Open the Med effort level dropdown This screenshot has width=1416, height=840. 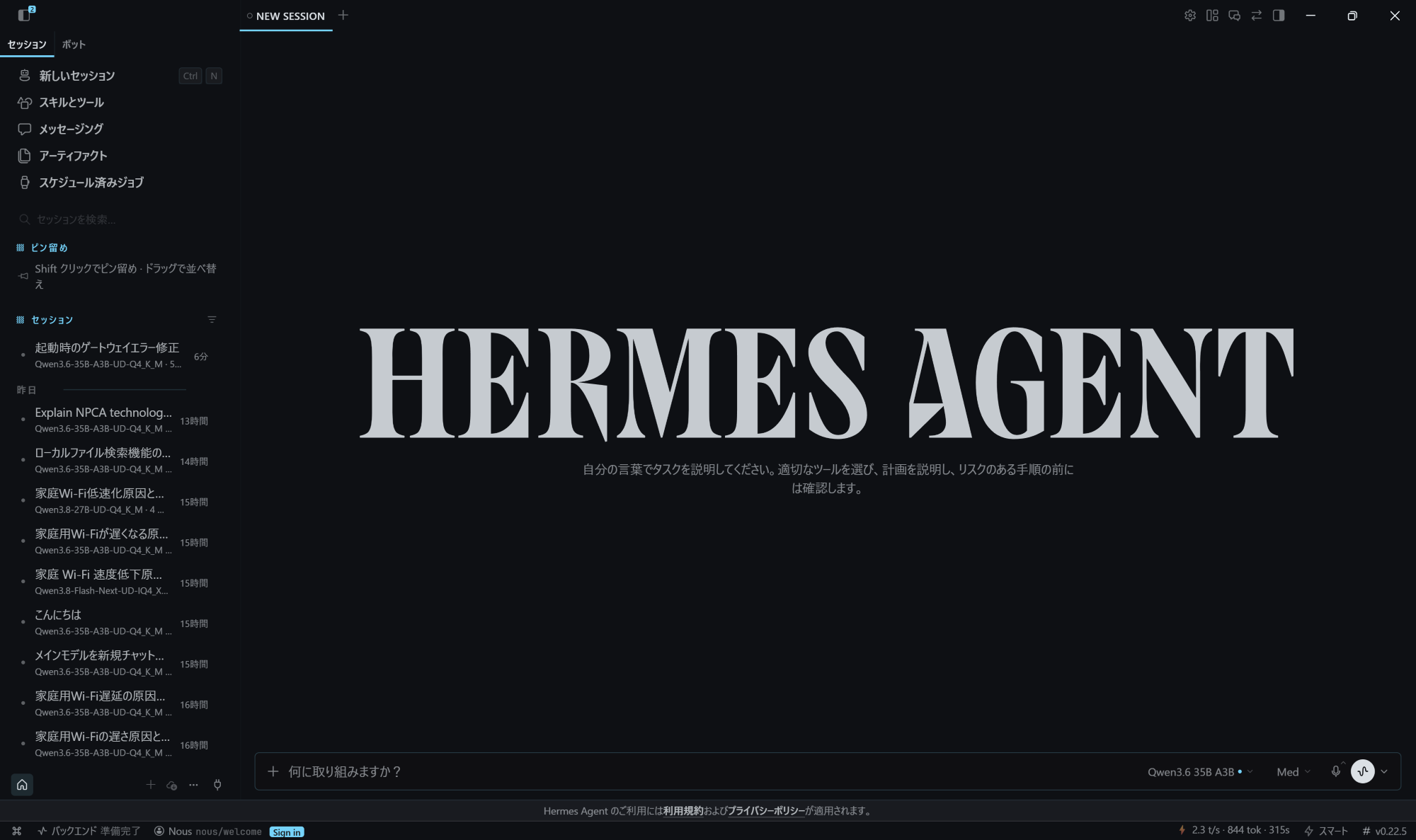[x=1294, y=772]
